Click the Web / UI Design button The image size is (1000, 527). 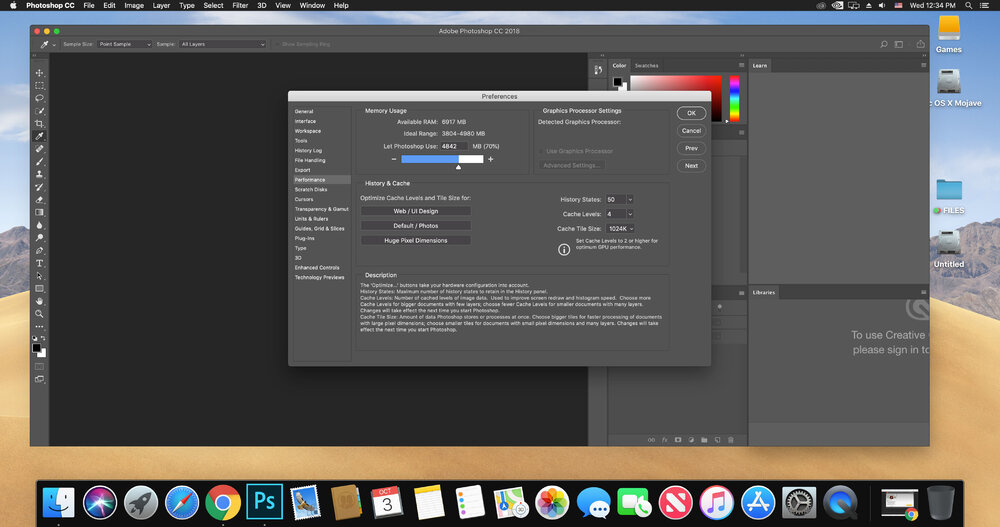click(x=415, y=211)
